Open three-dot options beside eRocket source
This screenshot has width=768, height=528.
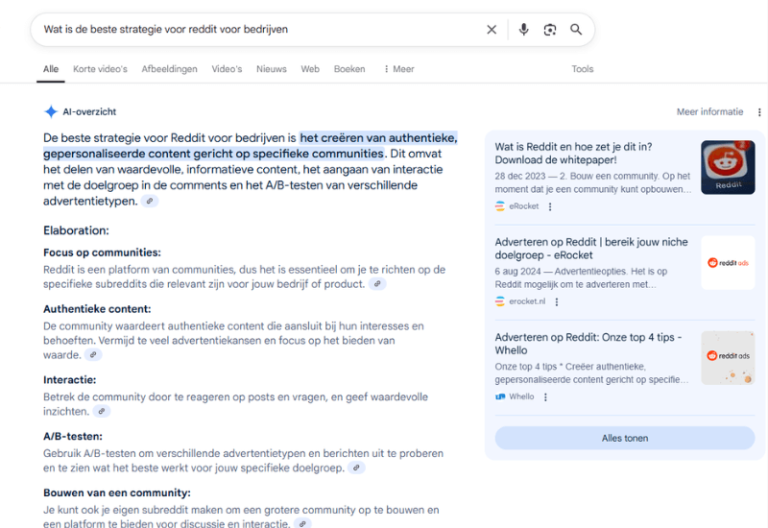(x=550, y=207)
